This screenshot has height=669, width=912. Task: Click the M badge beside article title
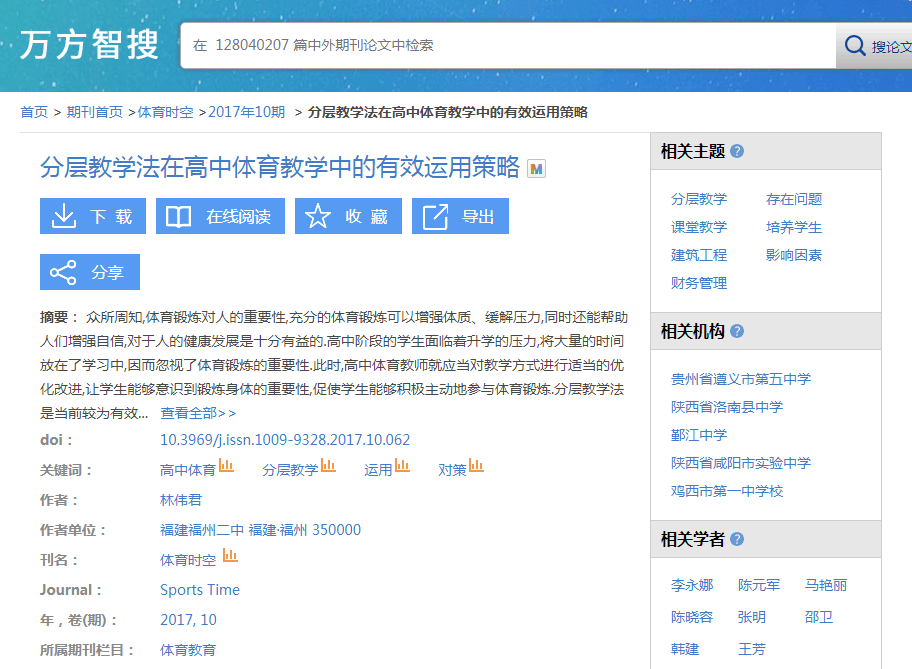536,169
